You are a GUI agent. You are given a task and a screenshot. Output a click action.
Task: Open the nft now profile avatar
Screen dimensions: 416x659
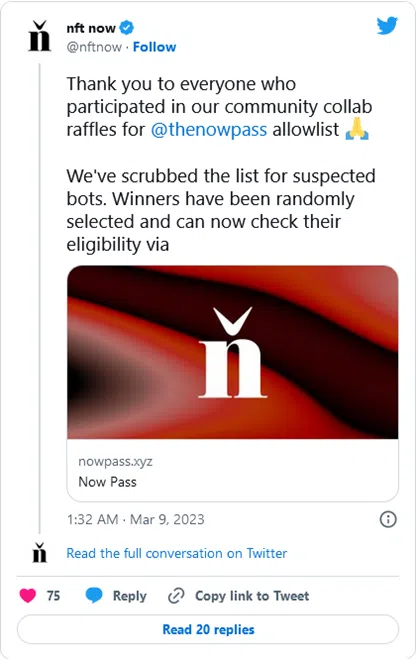(39, 37)
